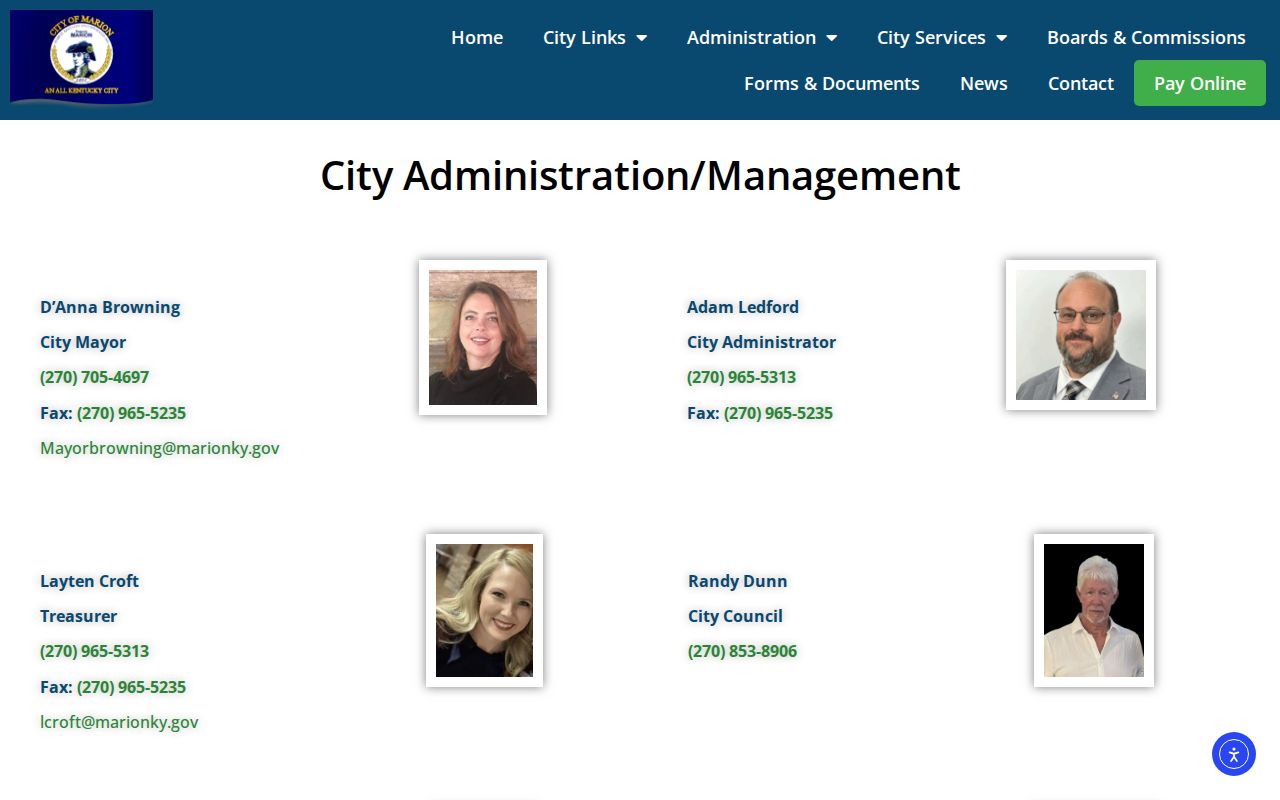Click Adam Ledford's phone (270) 965-5313
The height and width of the screenshot is (800, 1280).
[741, 377]
